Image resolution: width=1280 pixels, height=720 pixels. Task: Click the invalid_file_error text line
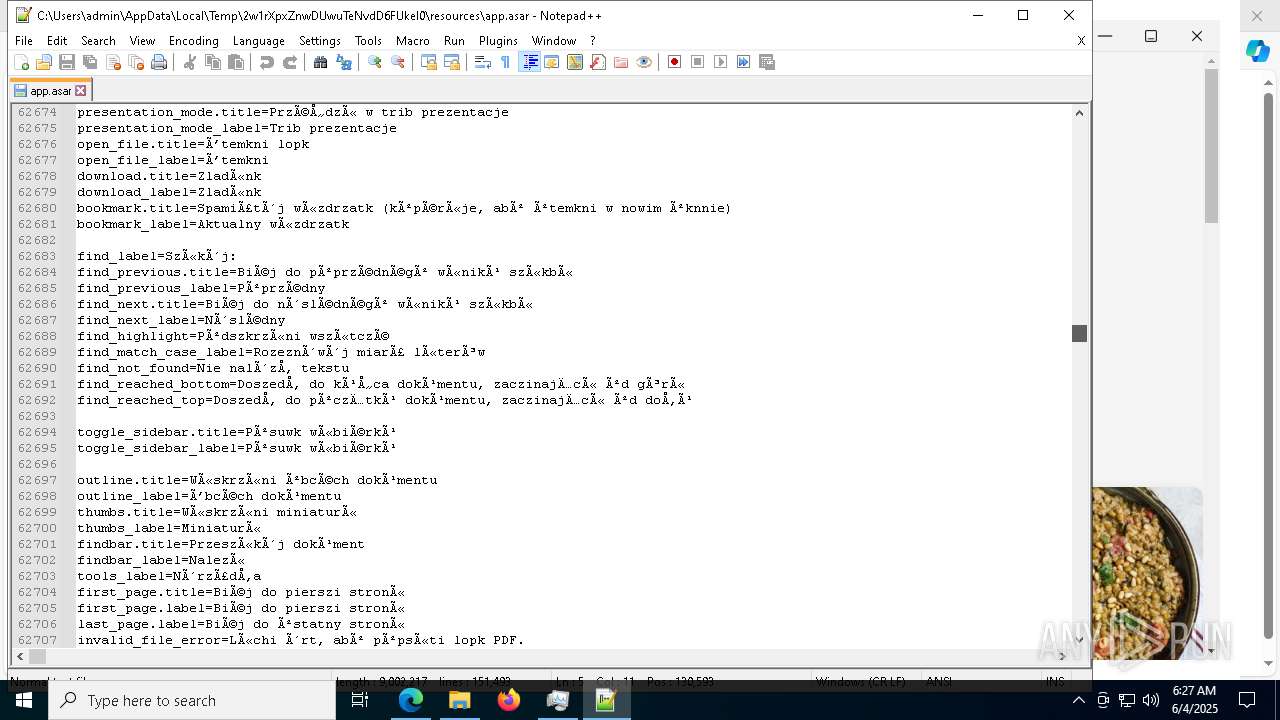coord(301,640)
